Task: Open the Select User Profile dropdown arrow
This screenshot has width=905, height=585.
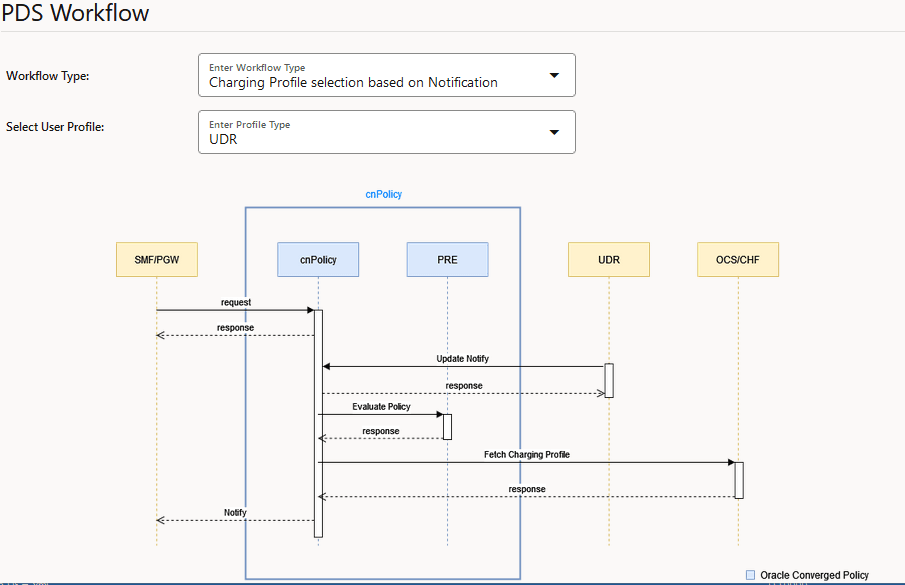Action: pos(554,131)
